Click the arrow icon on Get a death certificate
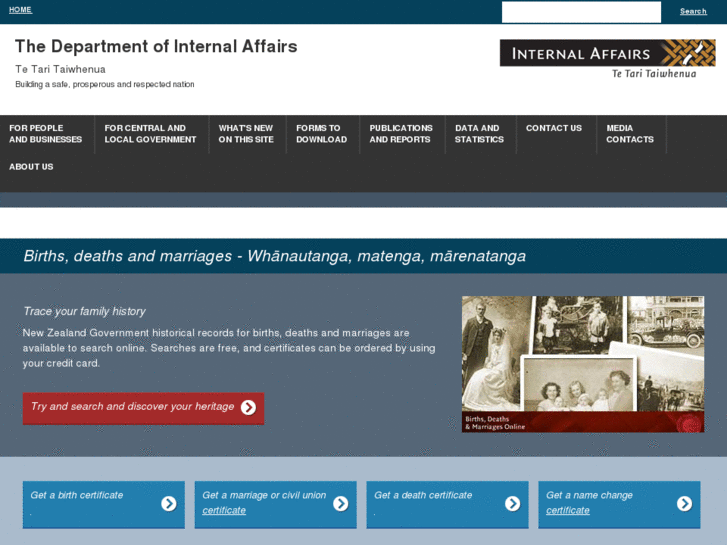 pyautogui.click(x=512, y=503)
